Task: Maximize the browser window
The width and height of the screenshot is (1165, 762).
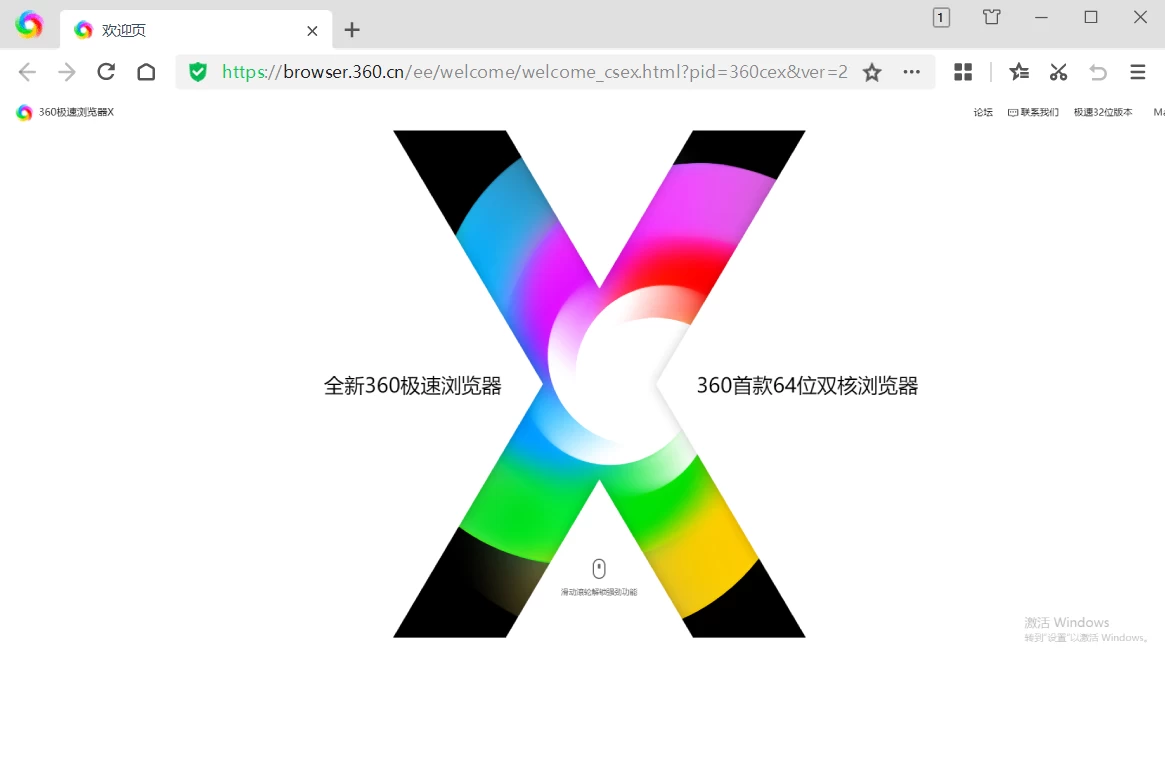Action: (1091, 17)
